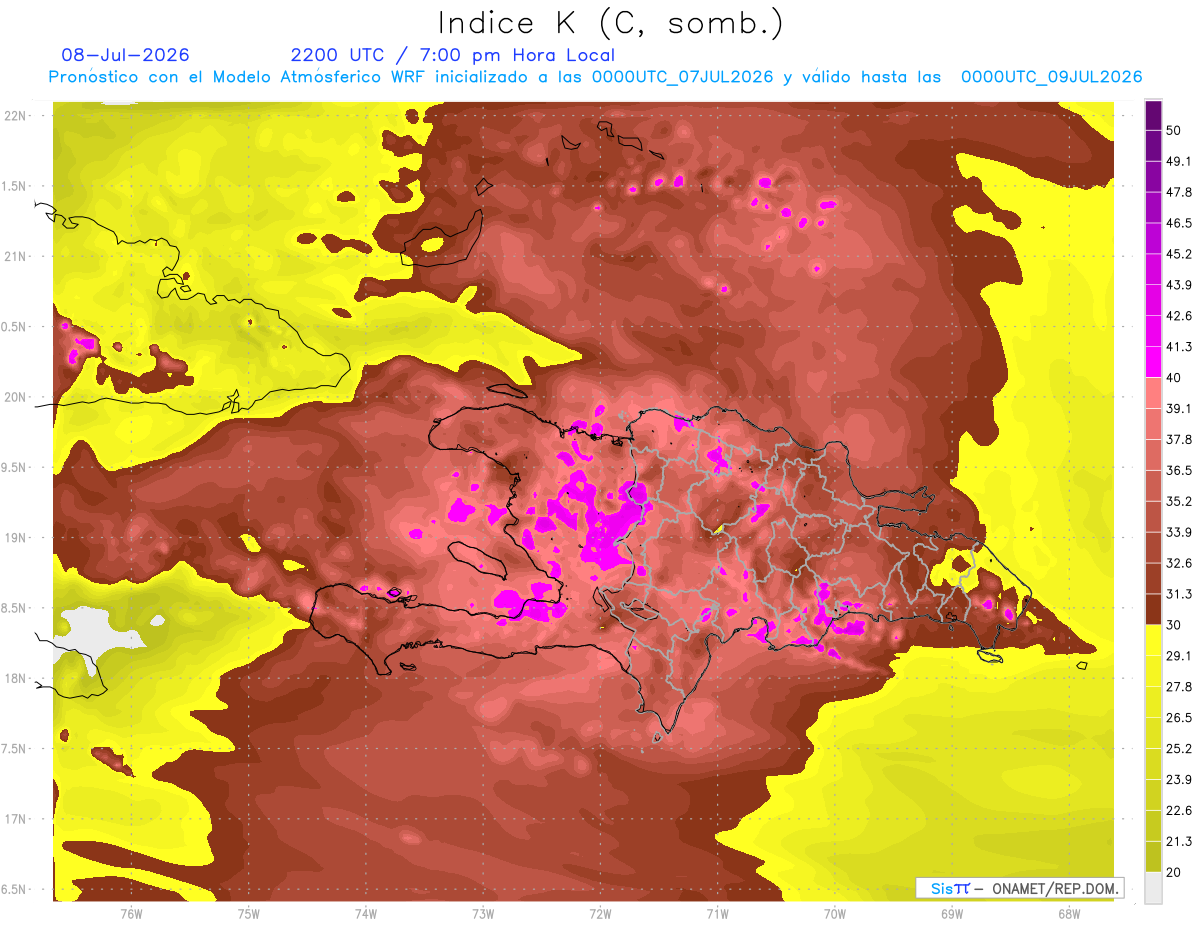Image resolution: width=1200 pixels, height=927 pixels.
Task: Click the colorbar value '21.3'
Action: tap(1178, 841)
